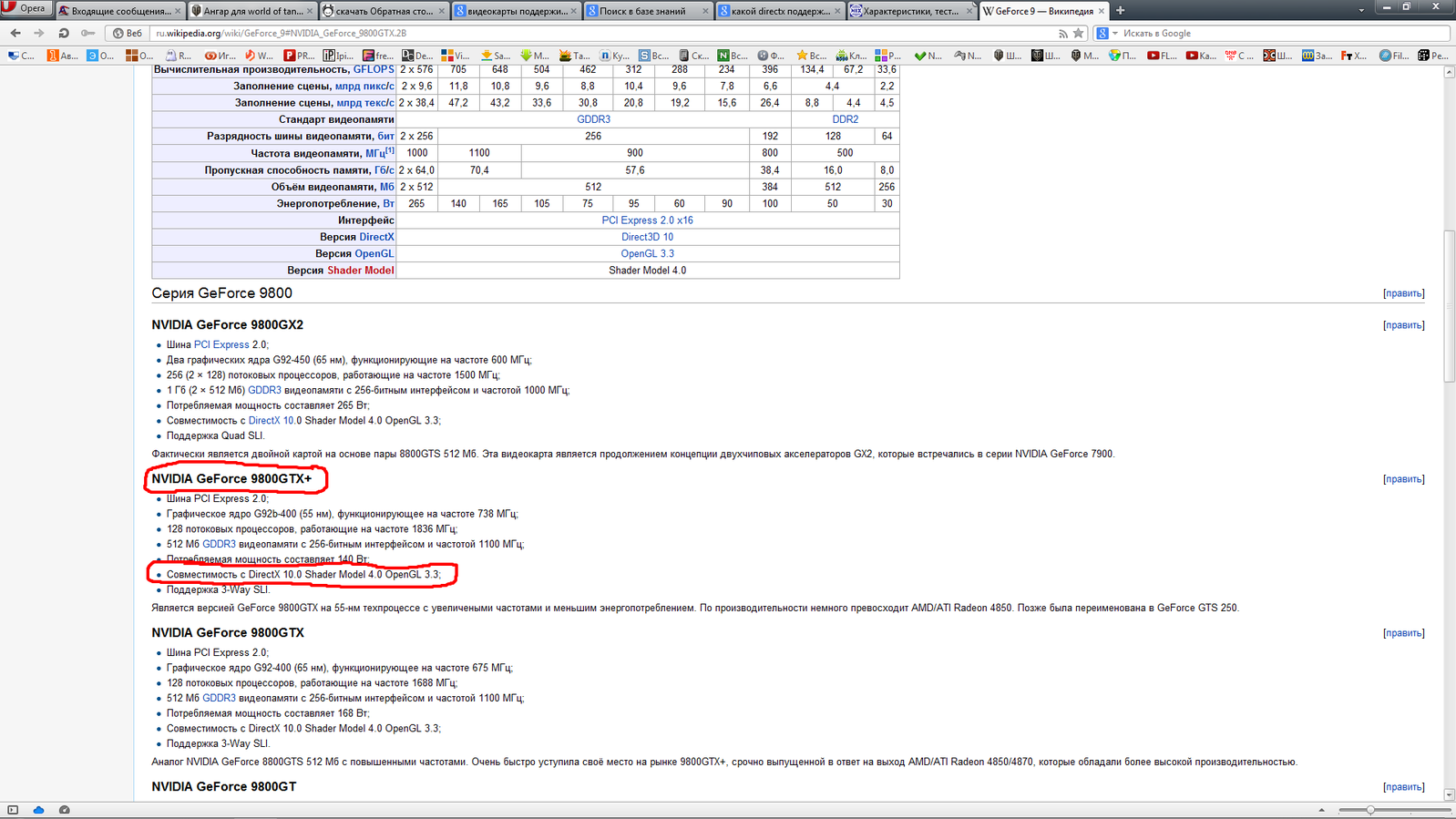Open the 'Direct3D 10' table link
This screenshot has width=1456, height=819.
[647, 237]
